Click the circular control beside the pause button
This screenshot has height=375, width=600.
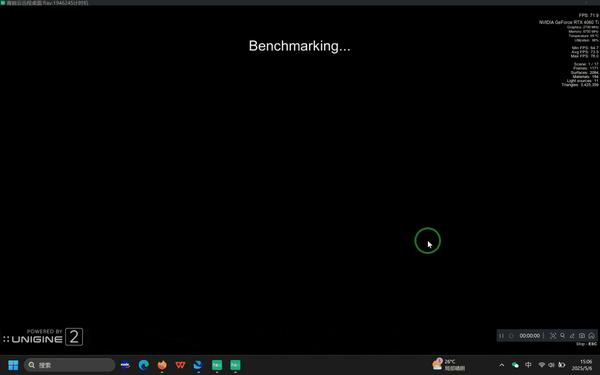[x=511, y=336]
